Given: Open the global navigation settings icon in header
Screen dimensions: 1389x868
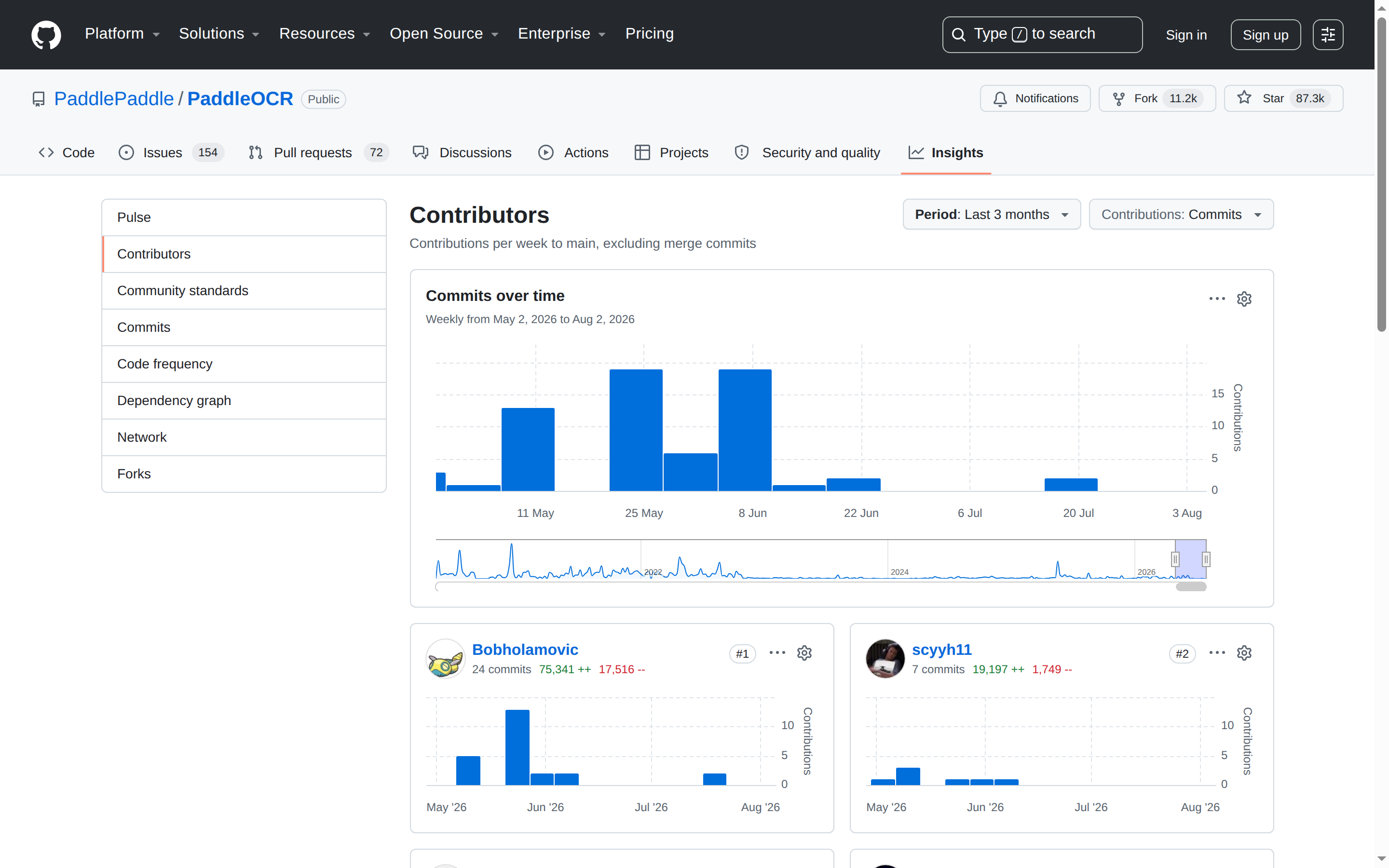Looking at the screenshot, I should click(x=1328, y=34).
